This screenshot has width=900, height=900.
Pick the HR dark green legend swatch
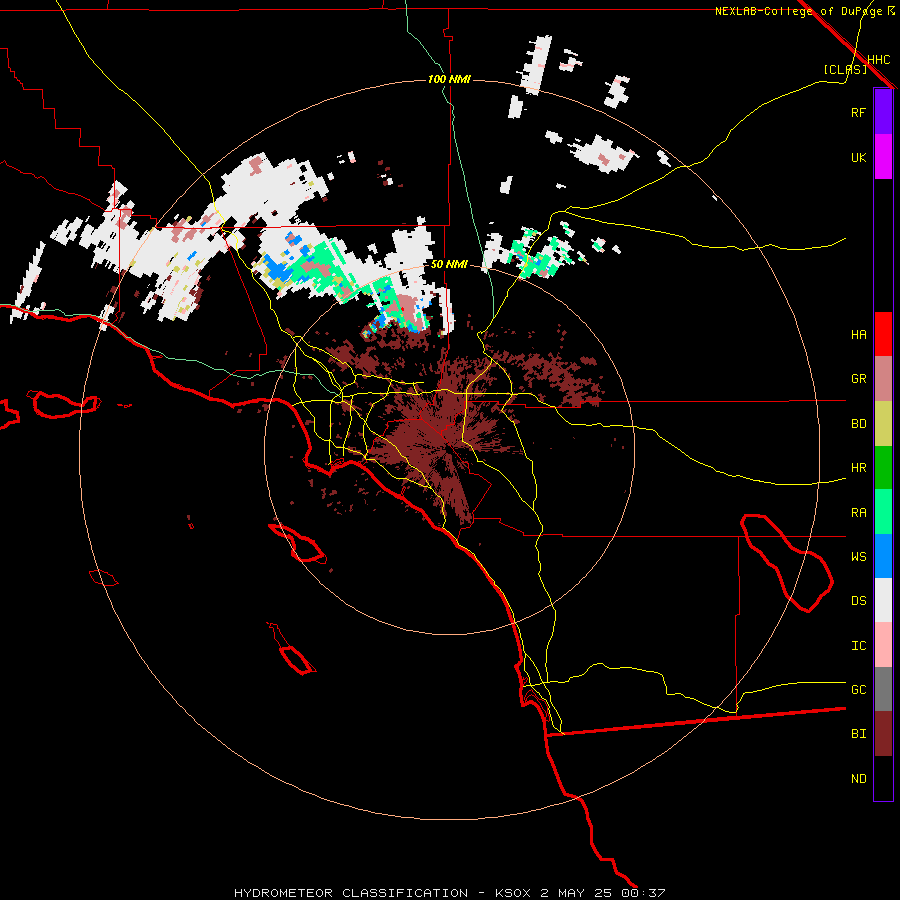coord(883,467)
